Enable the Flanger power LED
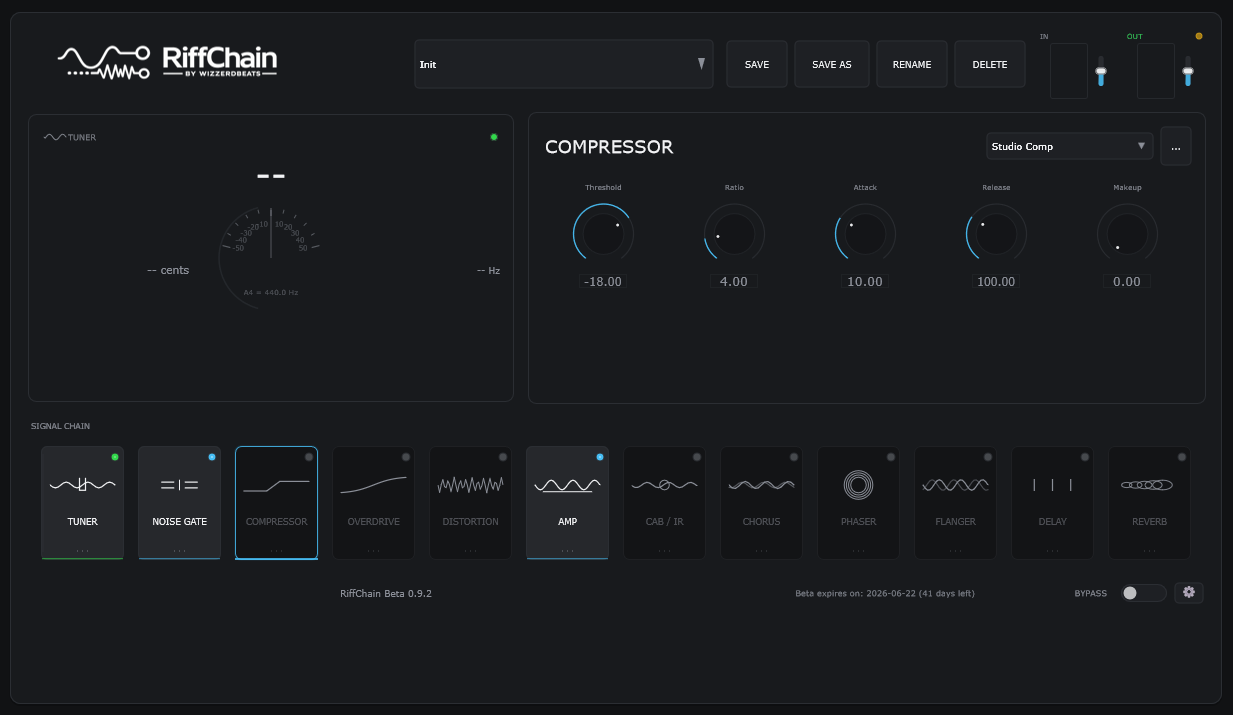The width and height of the screenshot is (1233, 715). coord(987,457)
